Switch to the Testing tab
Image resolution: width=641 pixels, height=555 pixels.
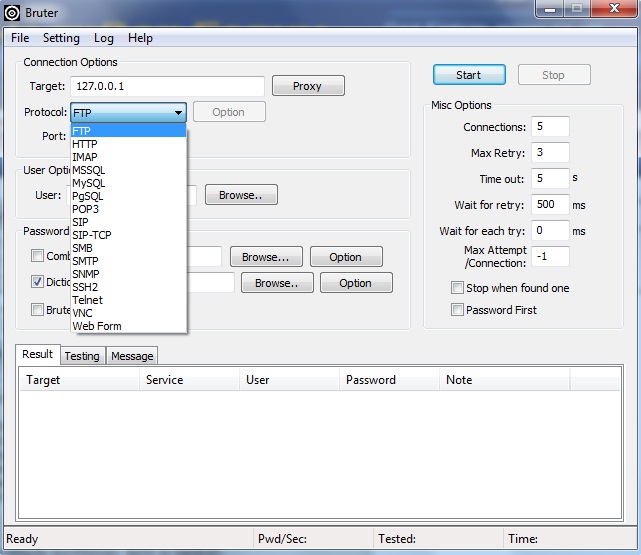click(x=82, y=356)
